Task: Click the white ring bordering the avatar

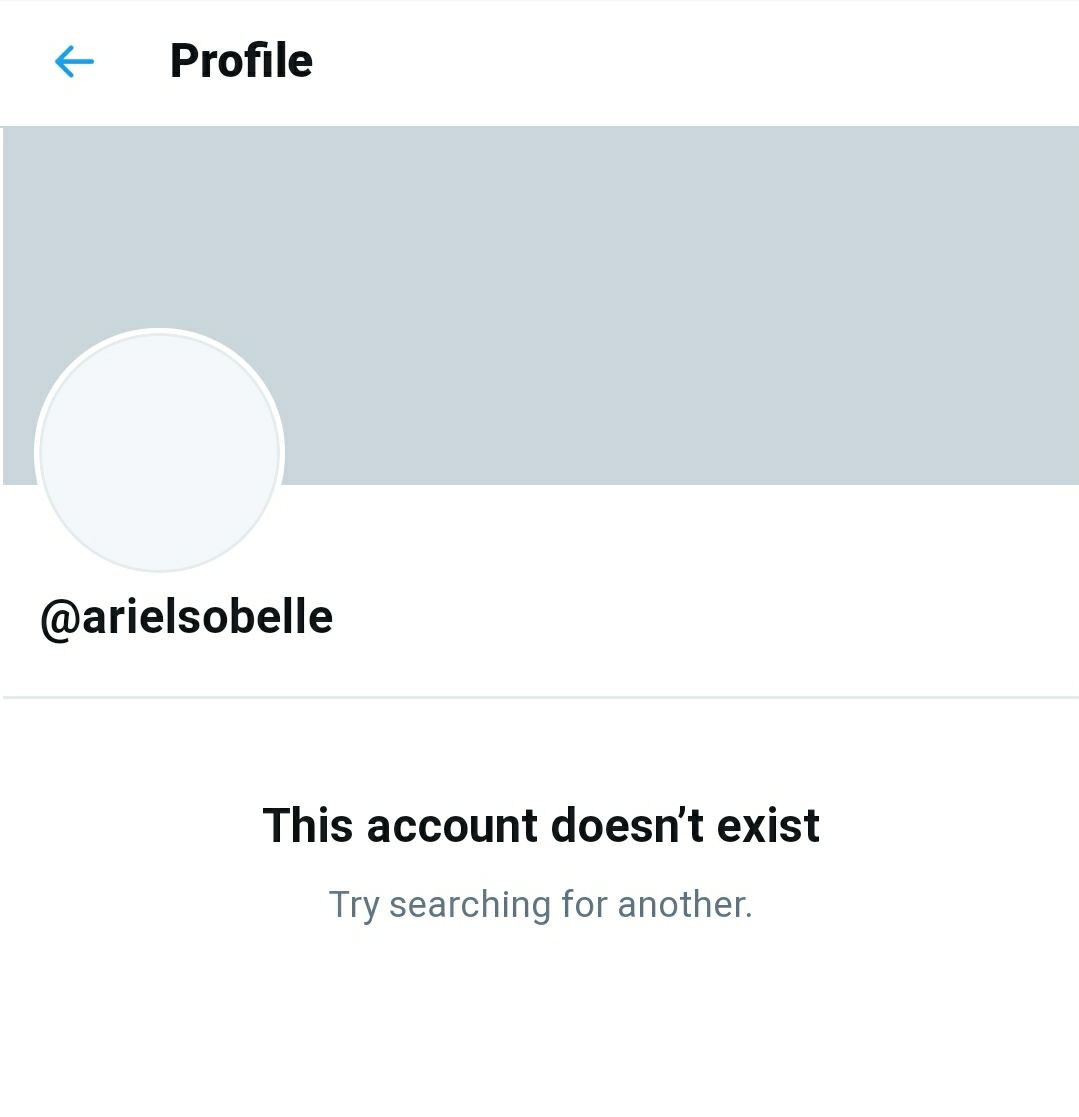Action: (160, 332)
